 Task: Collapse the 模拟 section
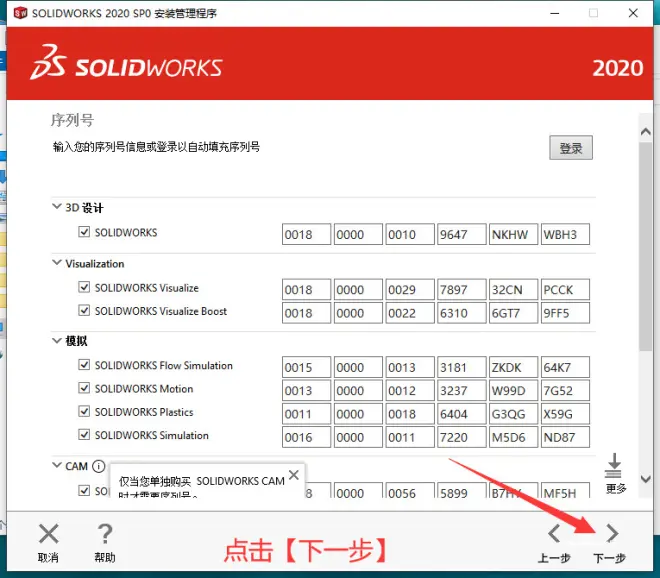[57, 340]
